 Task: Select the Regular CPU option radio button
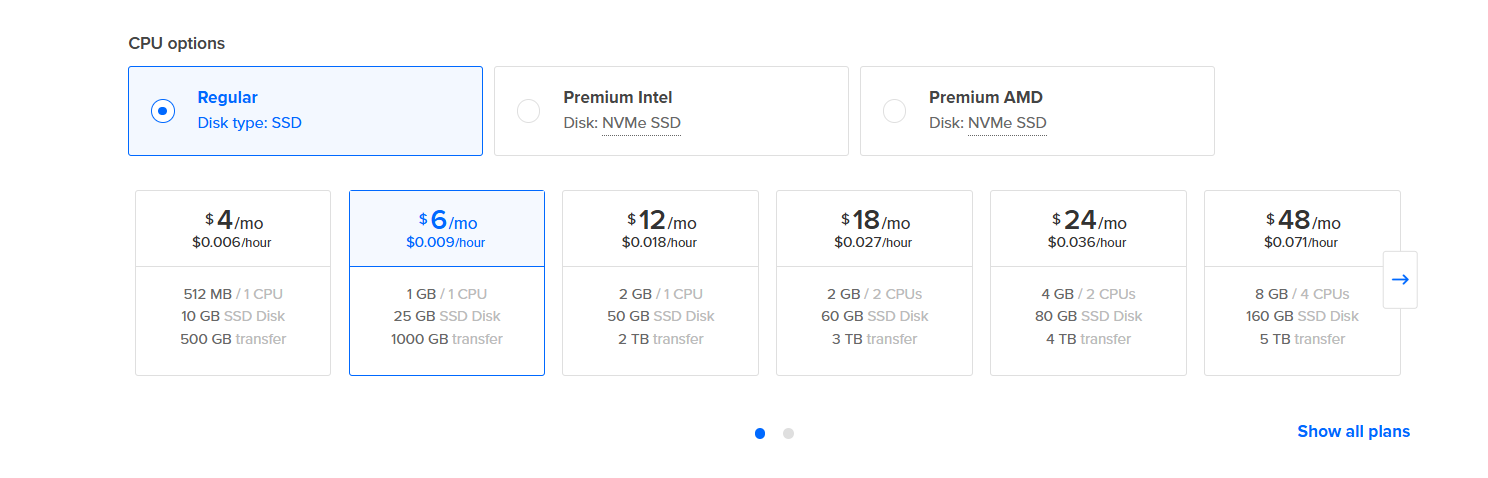click(x=163, y=111)
